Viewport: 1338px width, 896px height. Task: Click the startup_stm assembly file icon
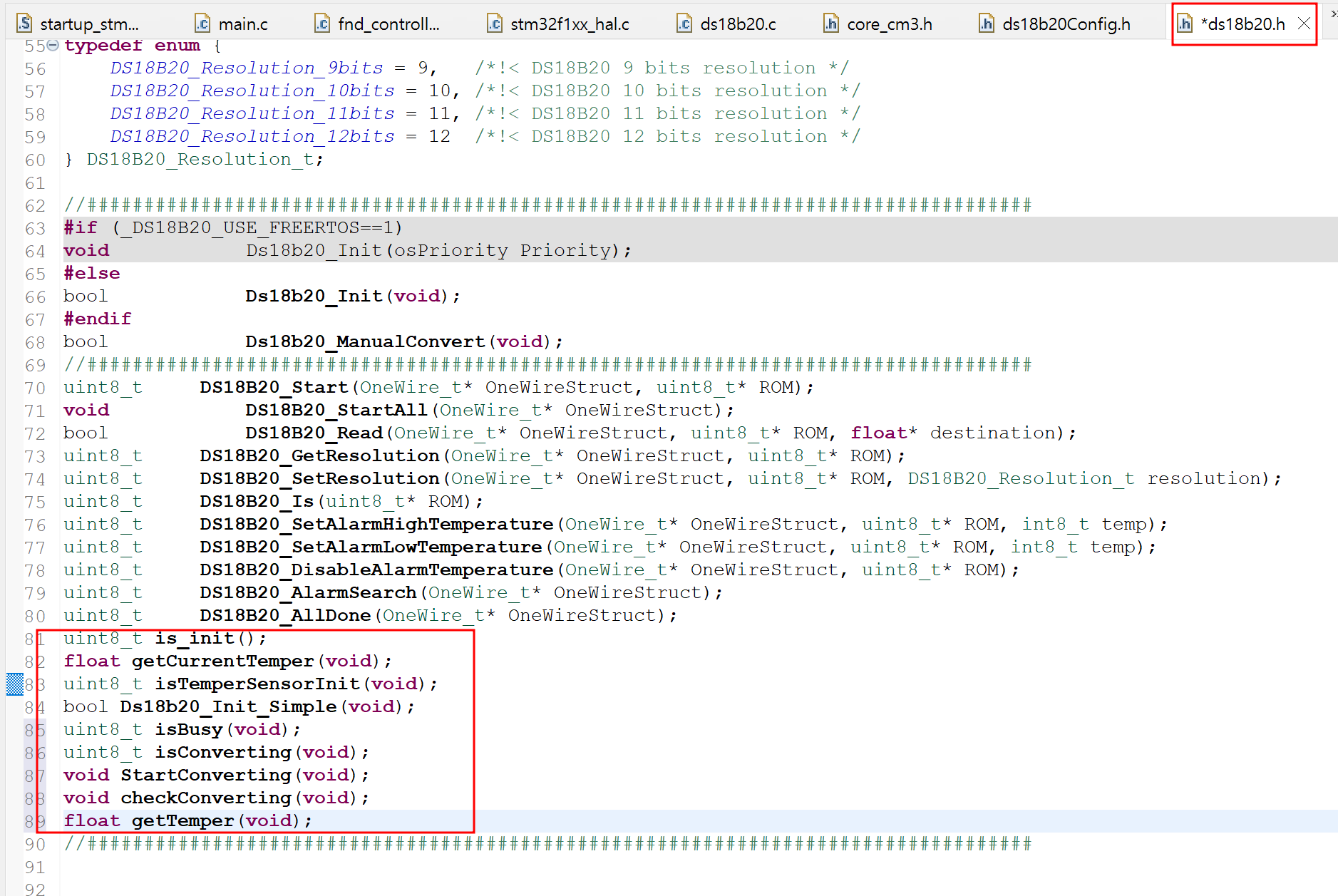pos(25,24)
